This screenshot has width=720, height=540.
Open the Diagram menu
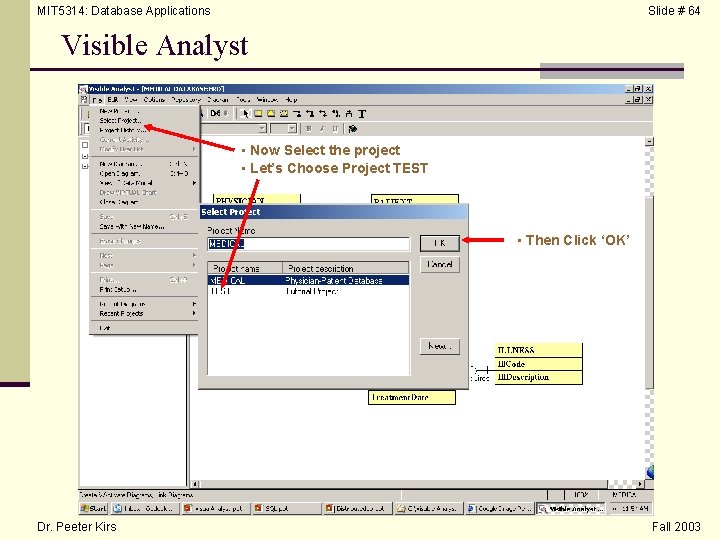(218, 100)
